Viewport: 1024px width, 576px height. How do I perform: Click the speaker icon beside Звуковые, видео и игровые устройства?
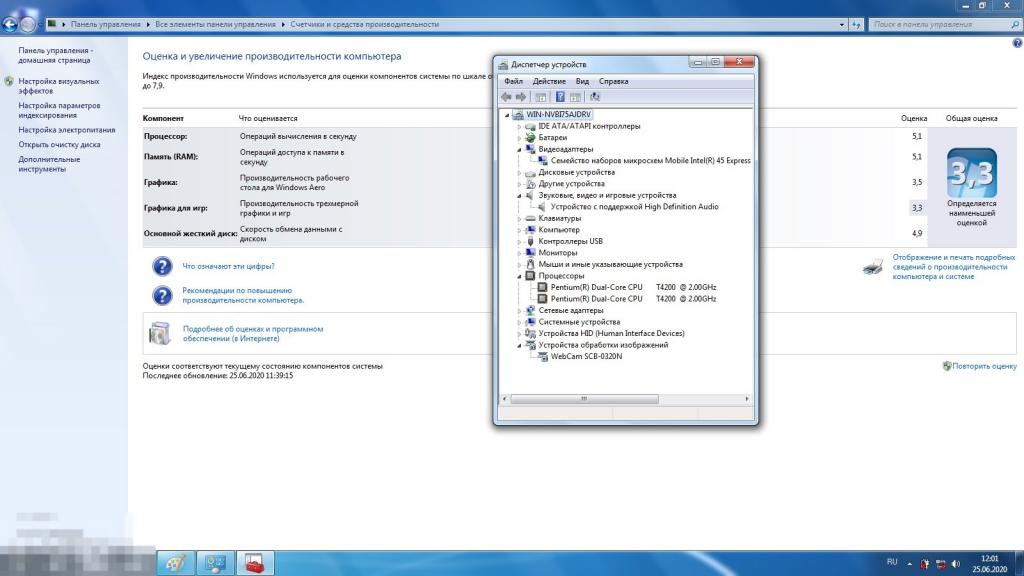point(530,195)
